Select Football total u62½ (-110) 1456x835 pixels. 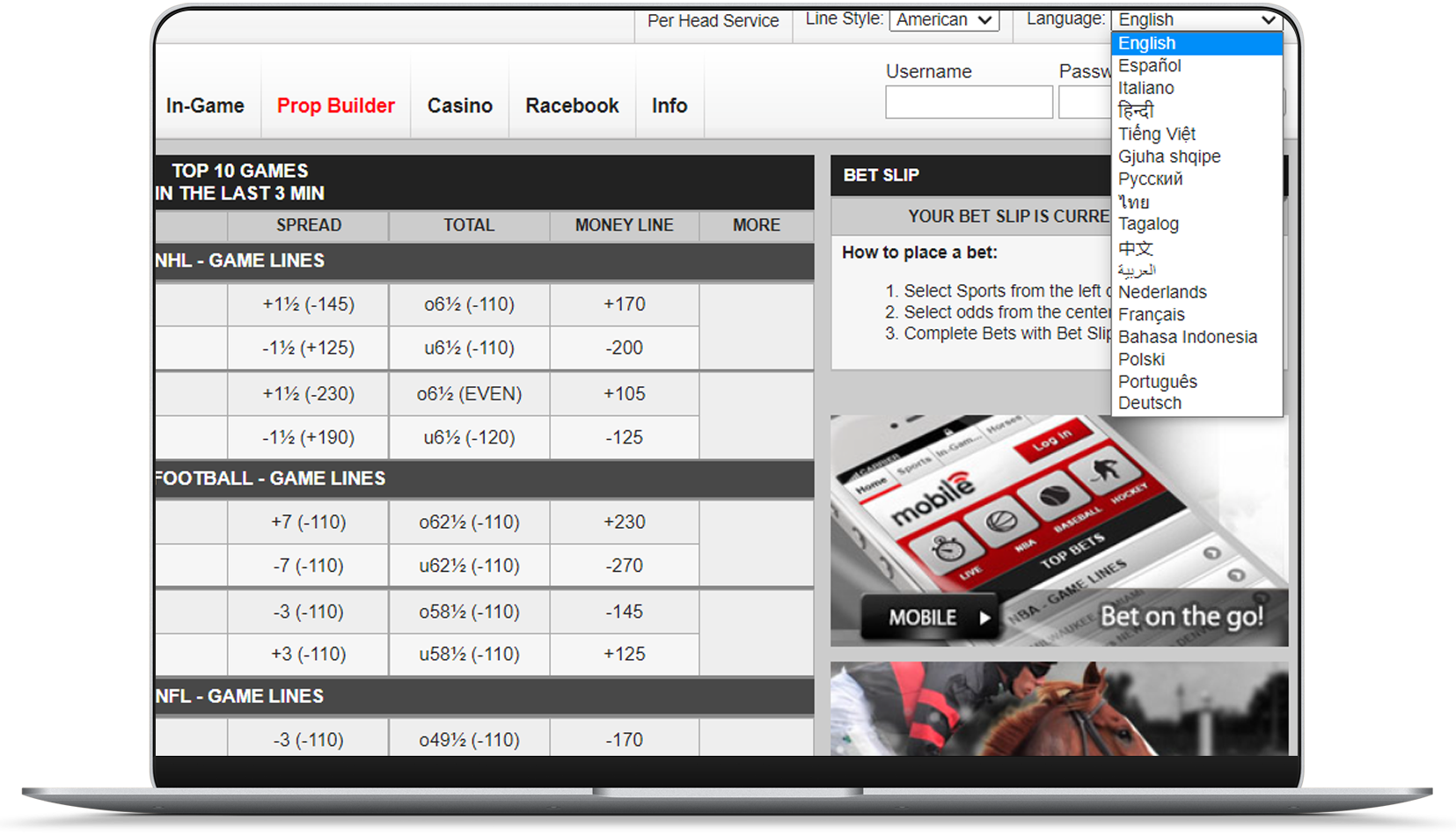pyautogui.click(x=469, y=566)
